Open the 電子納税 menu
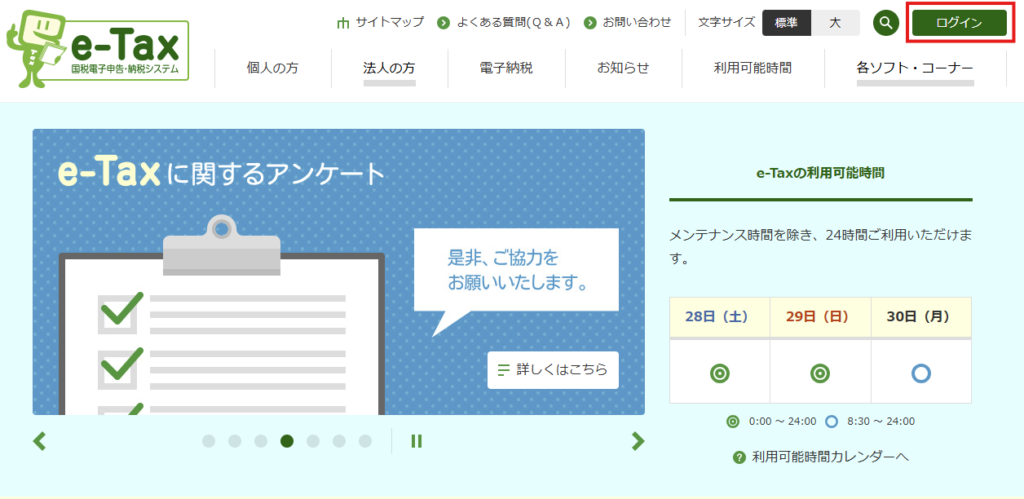Viewport: 1024px width, 499px height. point(506,68)
